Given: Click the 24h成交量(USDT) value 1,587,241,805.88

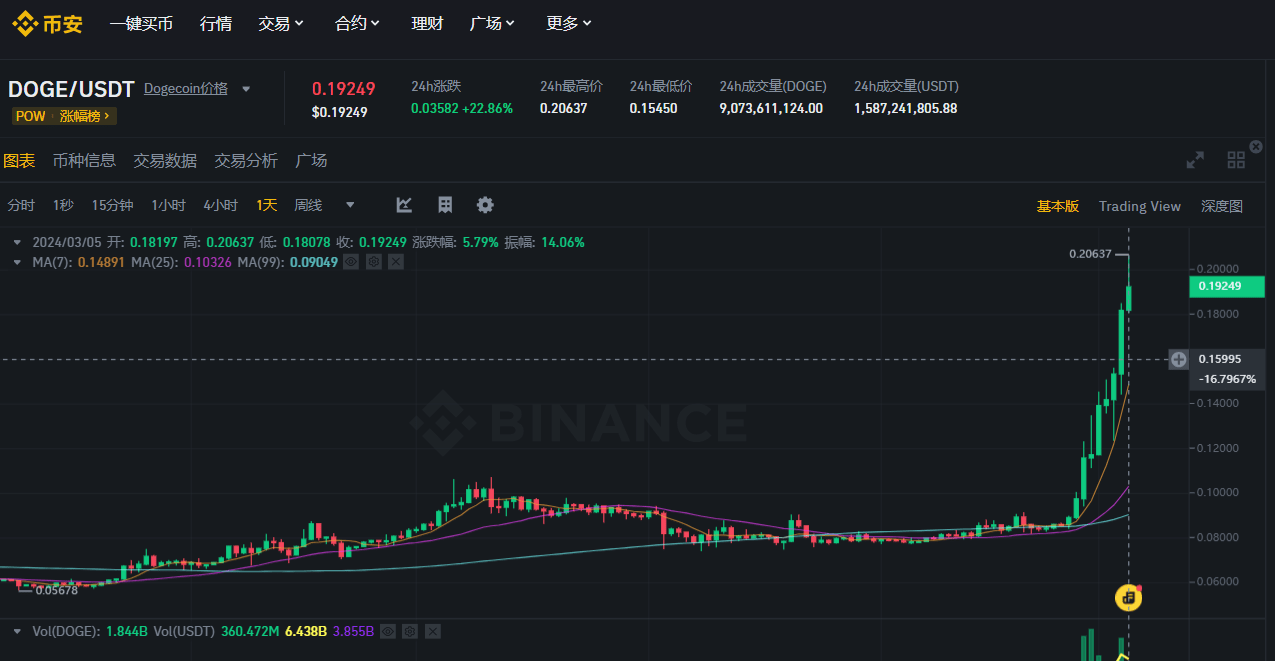Looking at the screenshot, I should click(x=906, y=108).
